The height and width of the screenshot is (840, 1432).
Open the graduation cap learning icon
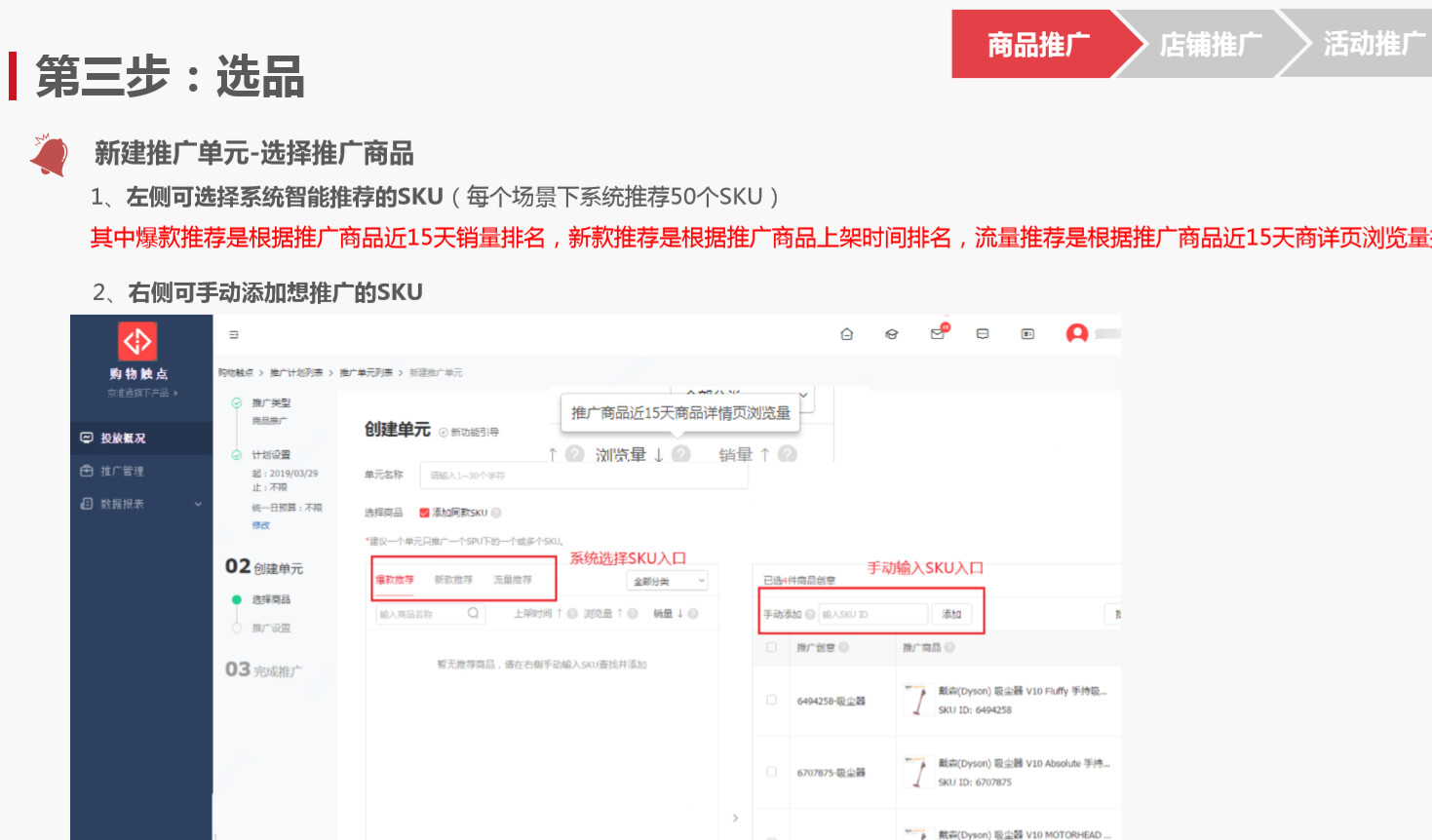[x=891, y=334]
